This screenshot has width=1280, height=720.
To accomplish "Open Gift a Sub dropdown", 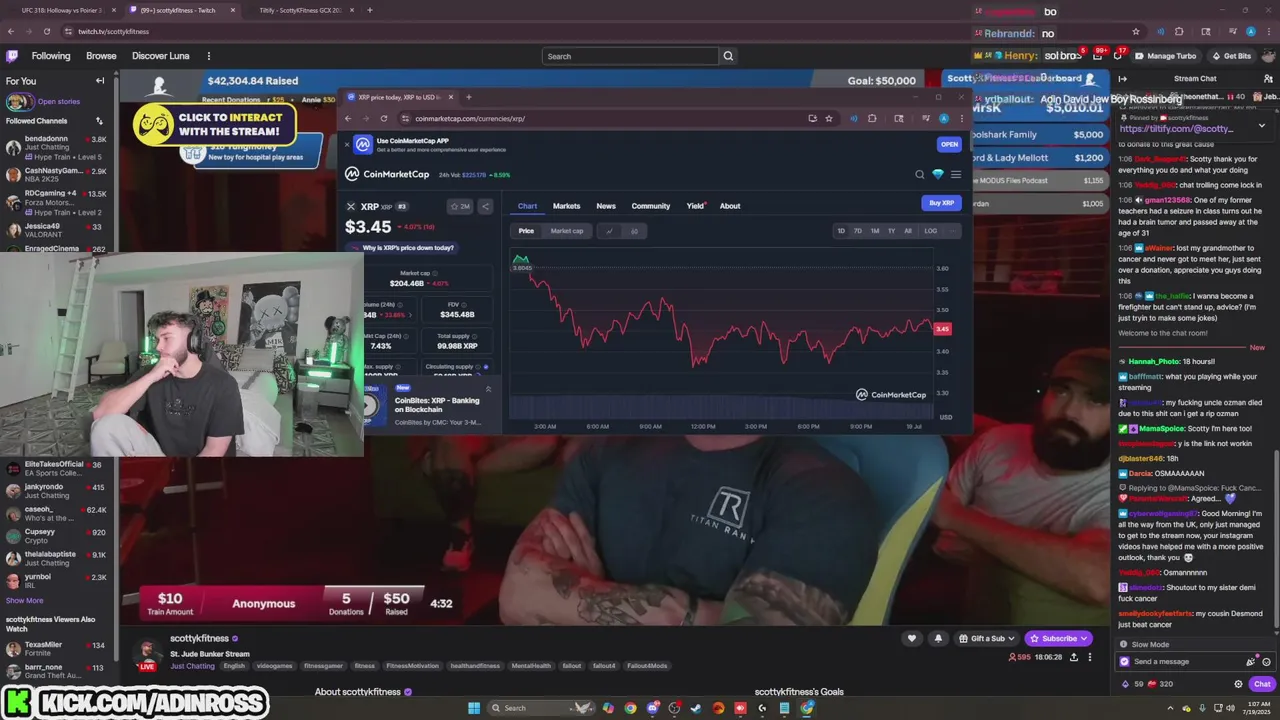I will click(x=985, y=638).
